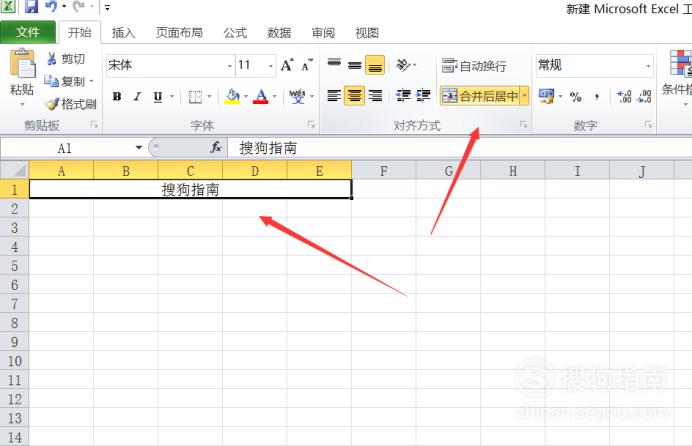Undo the last action

point(51,6)
